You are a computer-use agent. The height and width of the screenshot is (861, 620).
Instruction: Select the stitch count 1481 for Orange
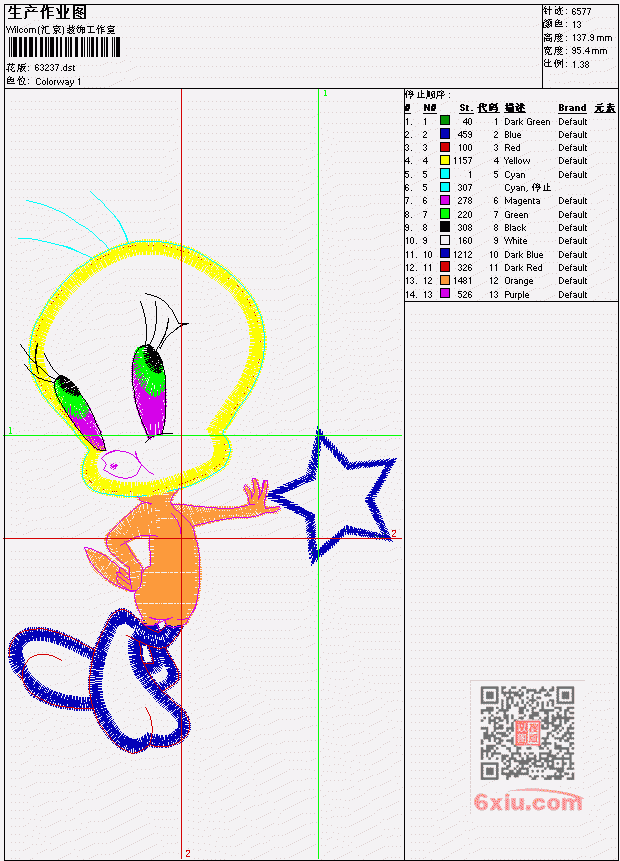(x=462, y=281)
